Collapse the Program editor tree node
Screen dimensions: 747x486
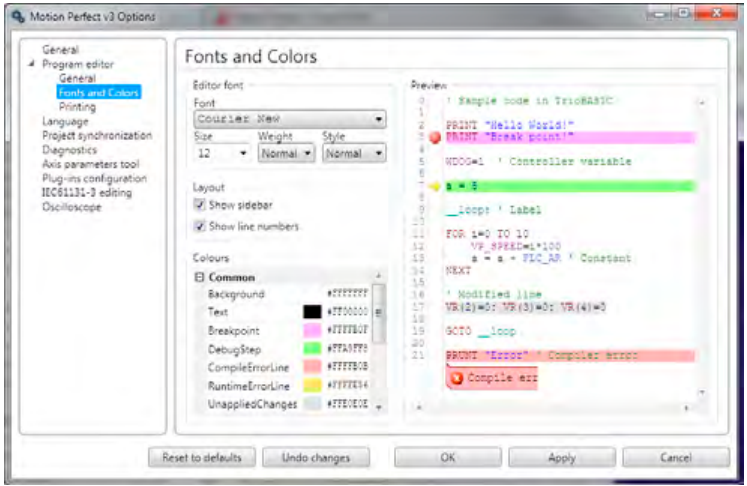32,63
